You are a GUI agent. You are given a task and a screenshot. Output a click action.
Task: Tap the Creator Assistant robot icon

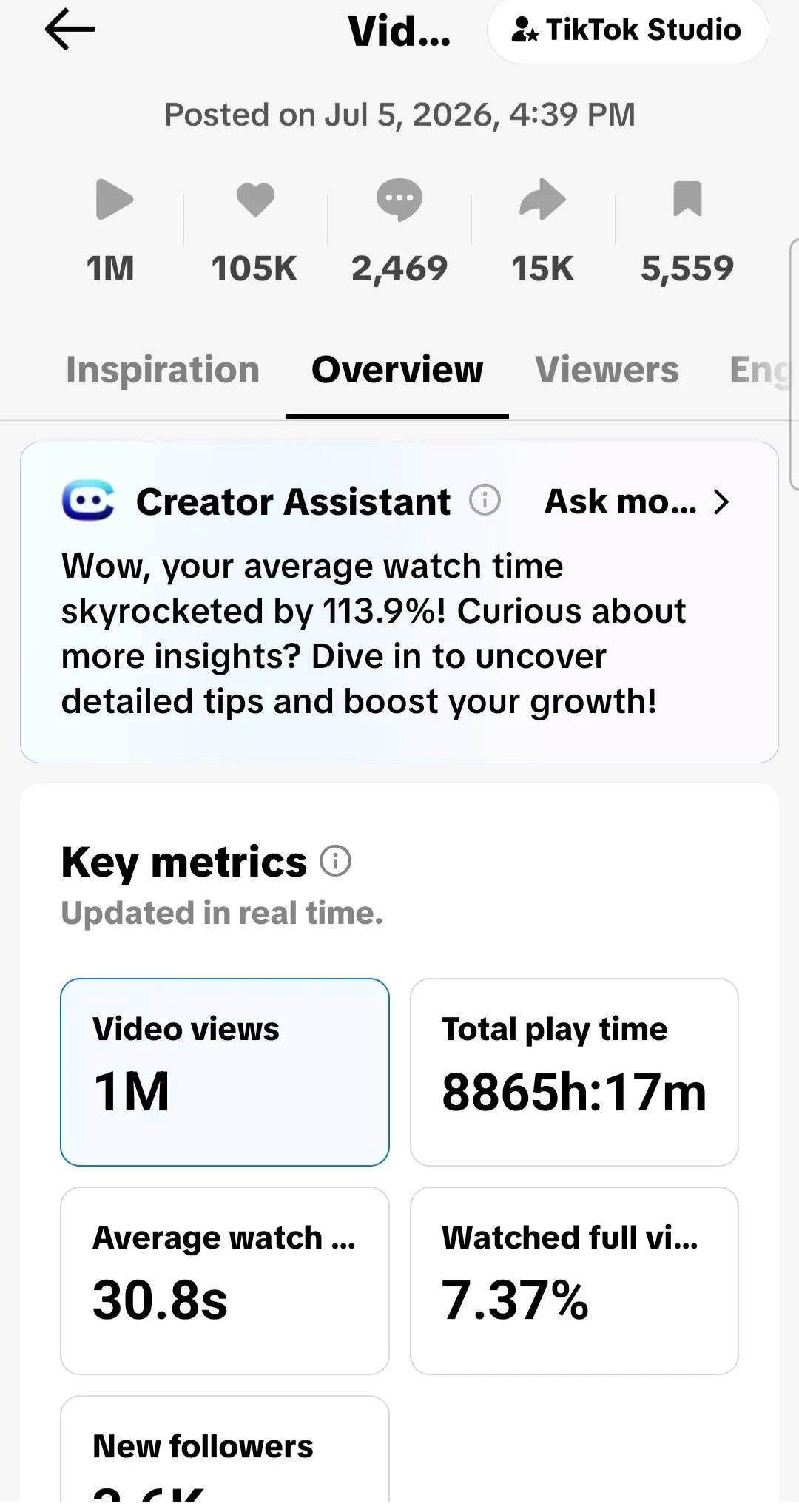pos(88,500)
